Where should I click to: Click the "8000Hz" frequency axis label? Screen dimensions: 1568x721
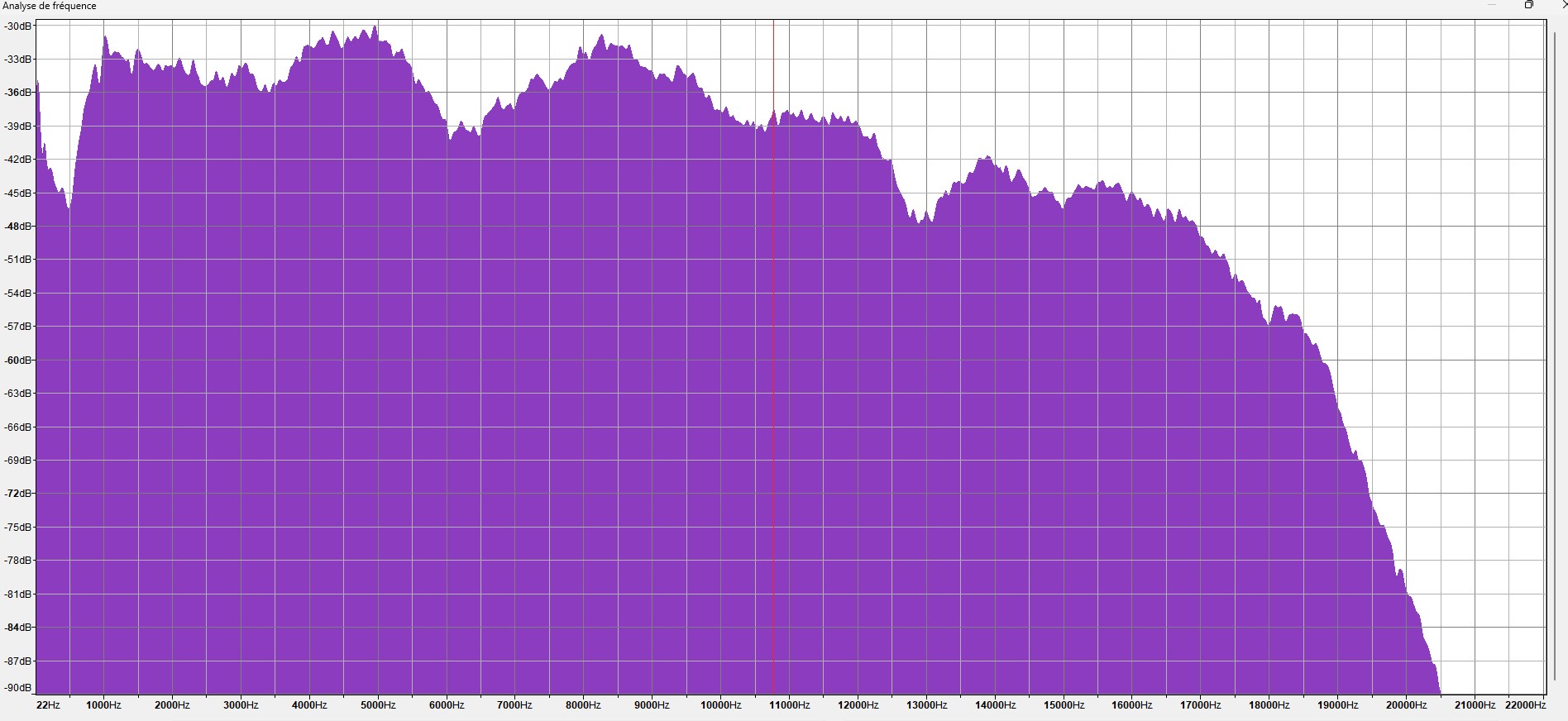[584, 705]
